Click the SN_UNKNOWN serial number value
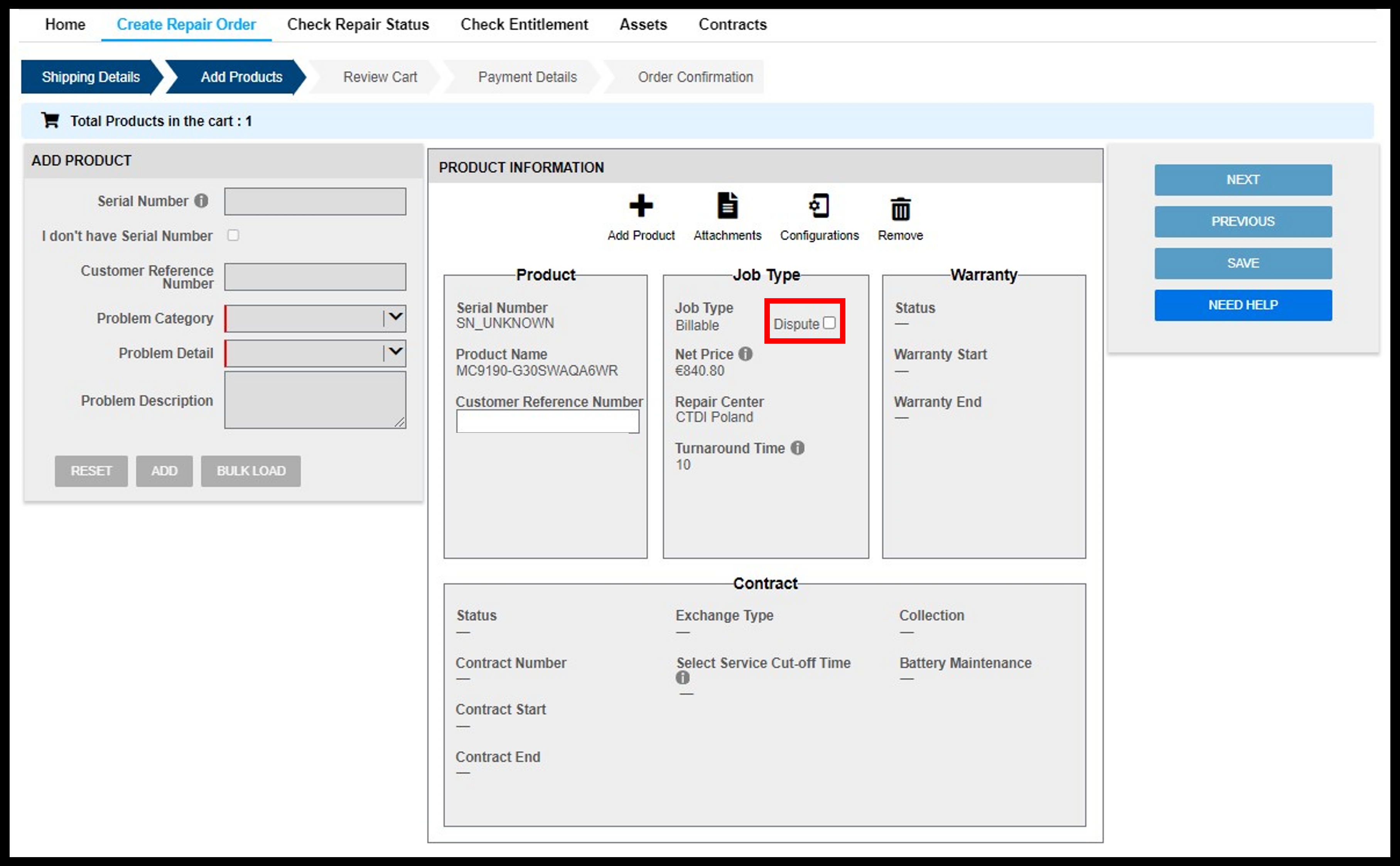 (505, 323)
